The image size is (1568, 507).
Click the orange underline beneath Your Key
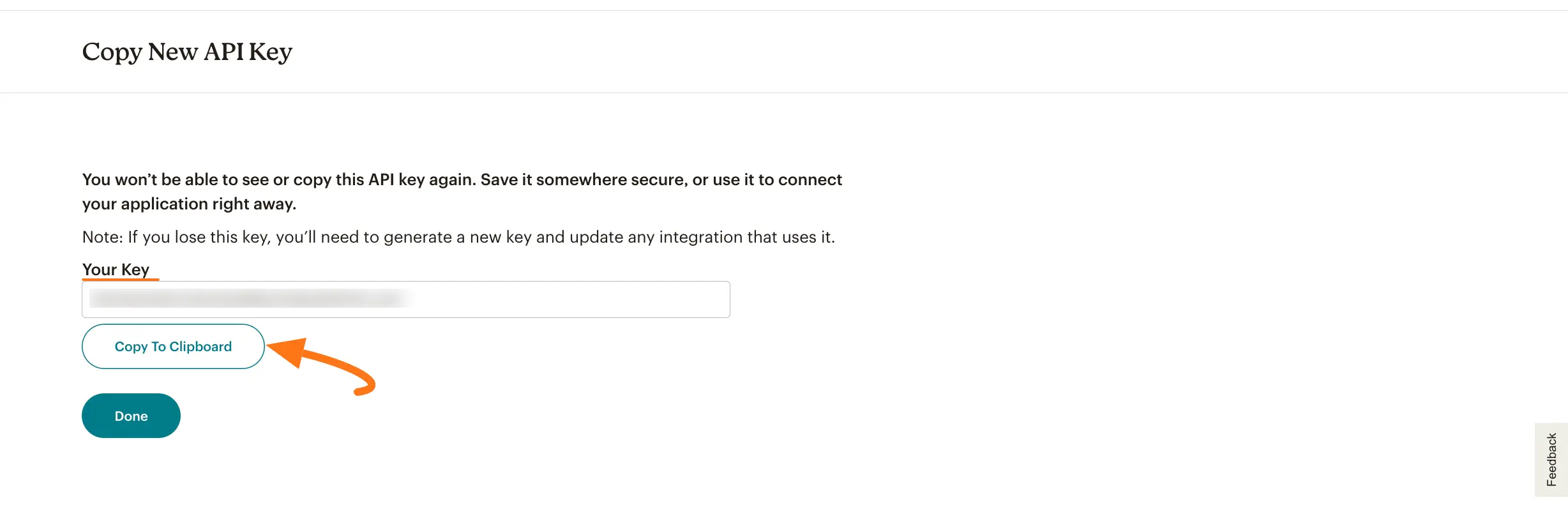pos(120,280)
